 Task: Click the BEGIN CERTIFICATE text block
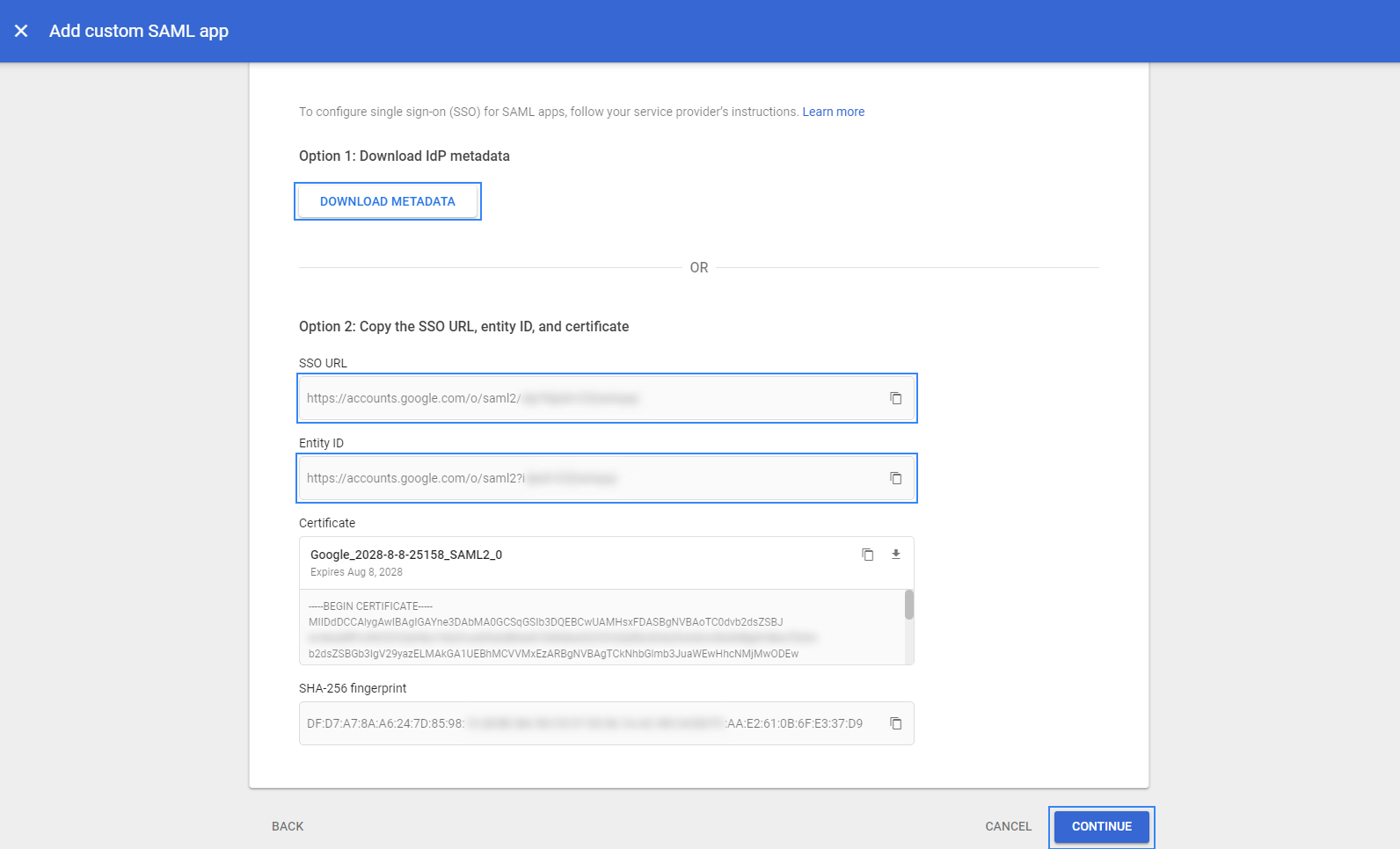click(x=545, y=629)
